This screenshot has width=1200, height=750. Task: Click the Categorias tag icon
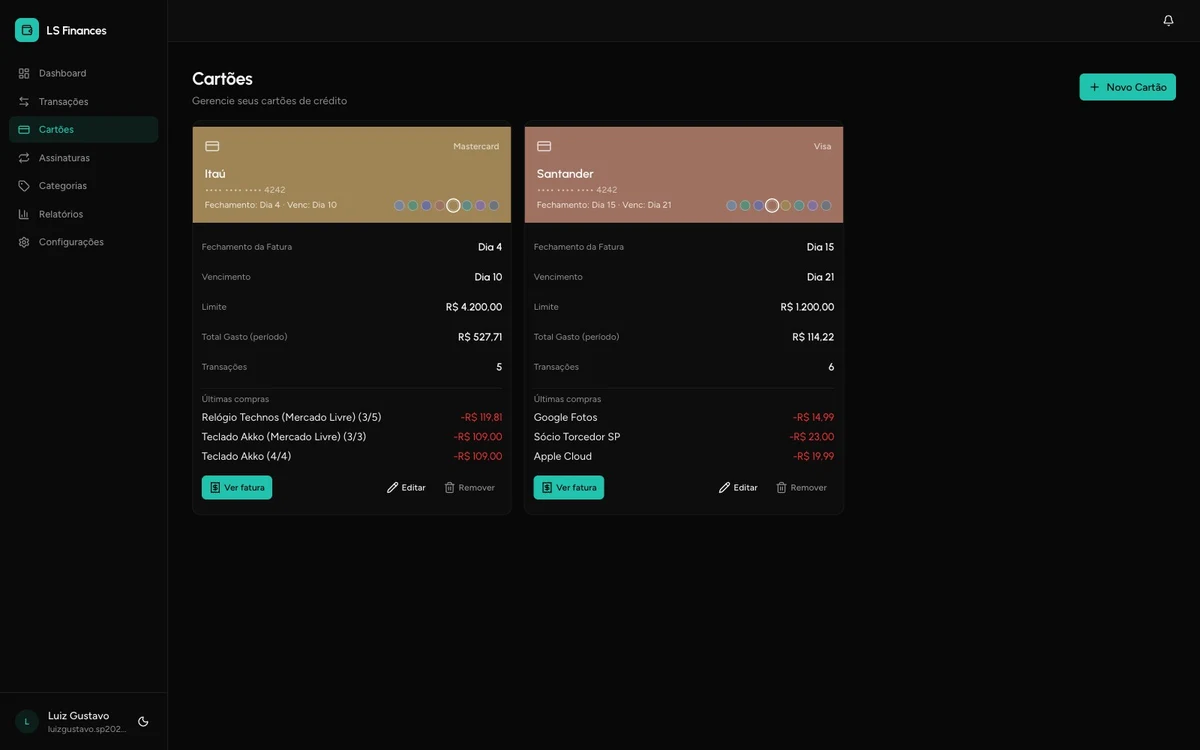(x=24, y=185)
